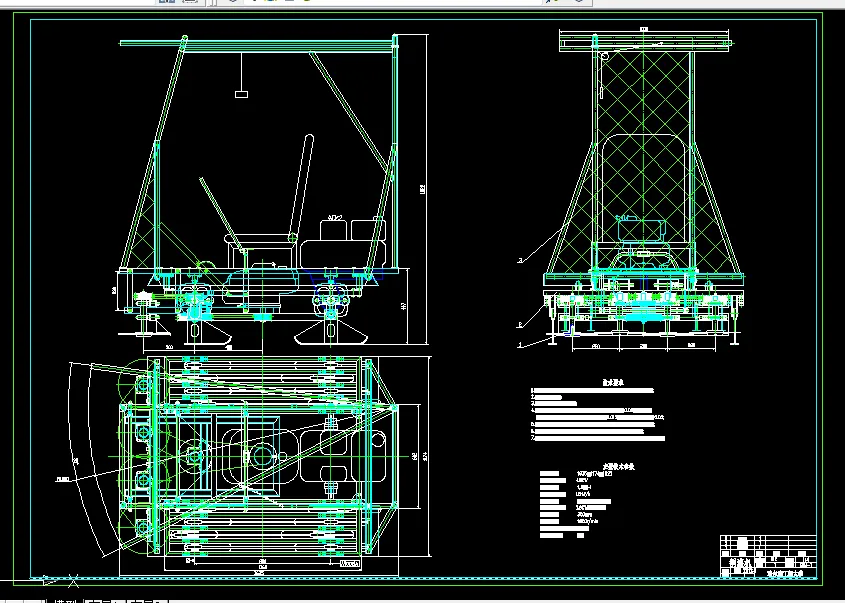
Task: Pick the leader callout number 1 in the front view
Action: pyautogui.click(x=520, y=345)
